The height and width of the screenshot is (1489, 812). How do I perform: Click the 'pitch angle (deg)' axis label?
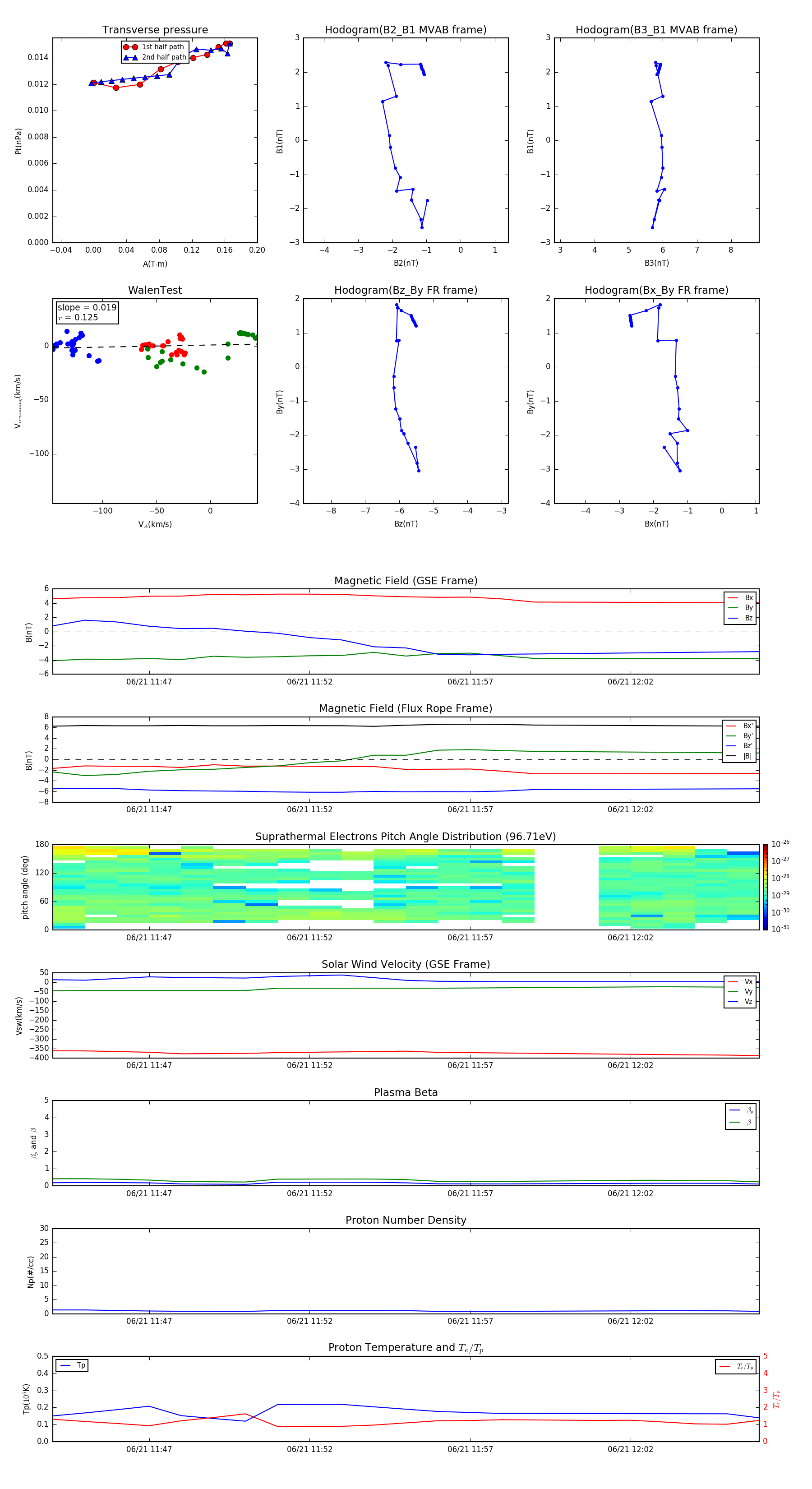25,887
